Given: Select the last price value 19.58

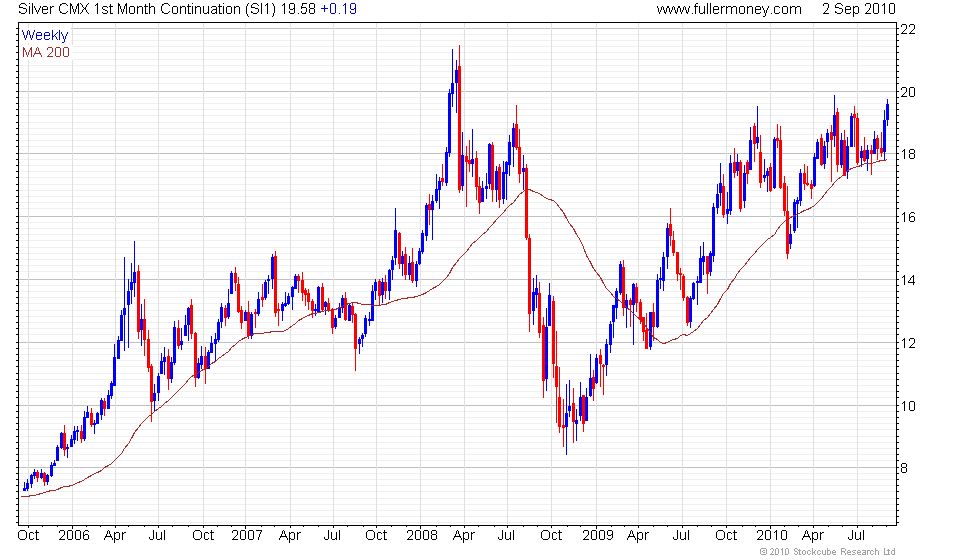Looking at the screenshot, I should (x=298, y=9).
